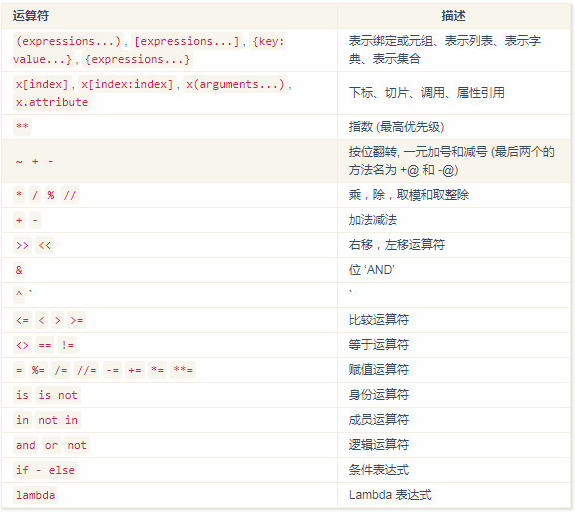Image resolution: width=575 pixels, height=514 pixels.
Task: Click the & bitwise operator
Action: tap(19, 270)
